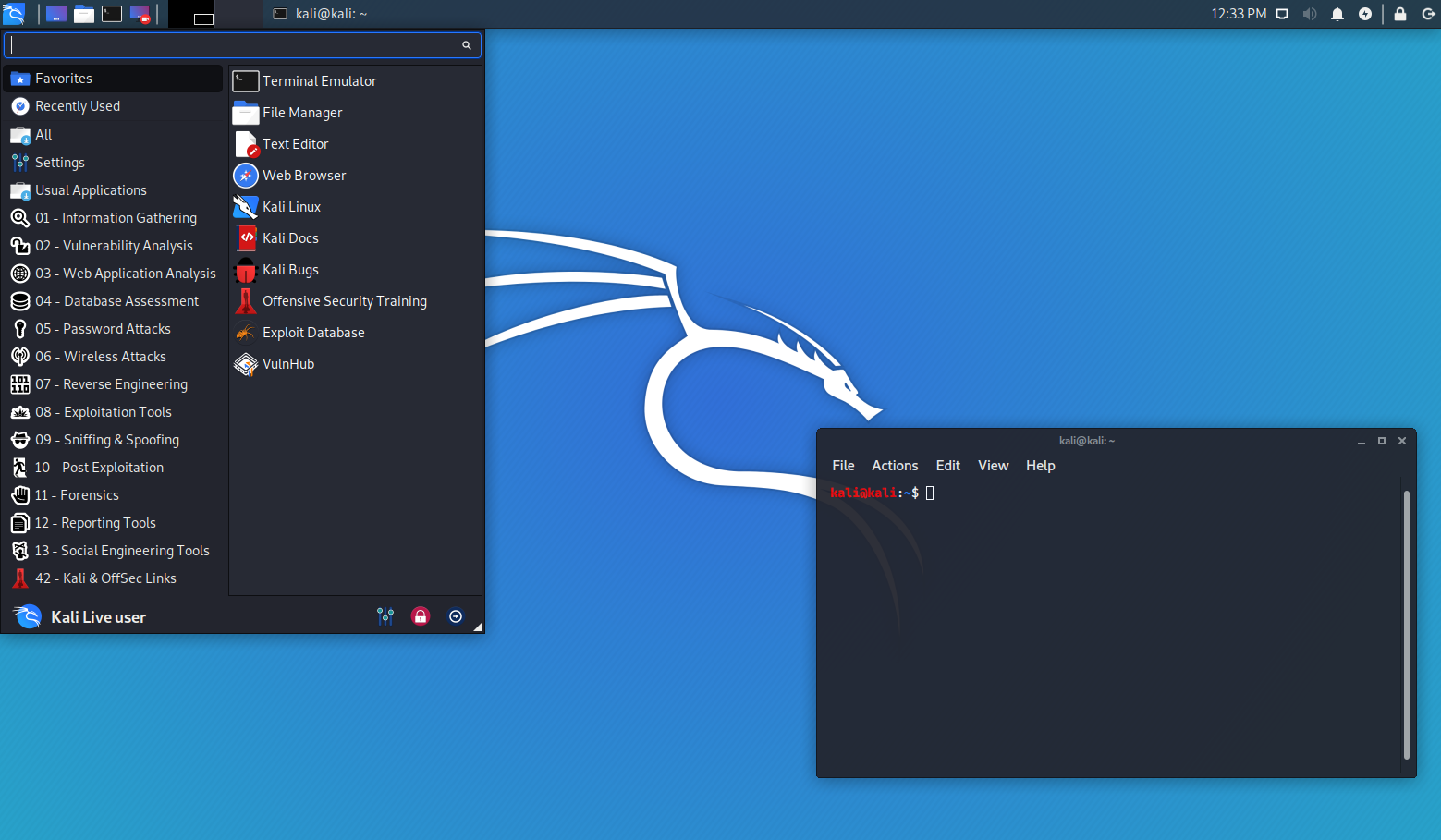1441x840 pixels.
Task: Open the Actions menu in the terminal
Action: coord(894,465)
